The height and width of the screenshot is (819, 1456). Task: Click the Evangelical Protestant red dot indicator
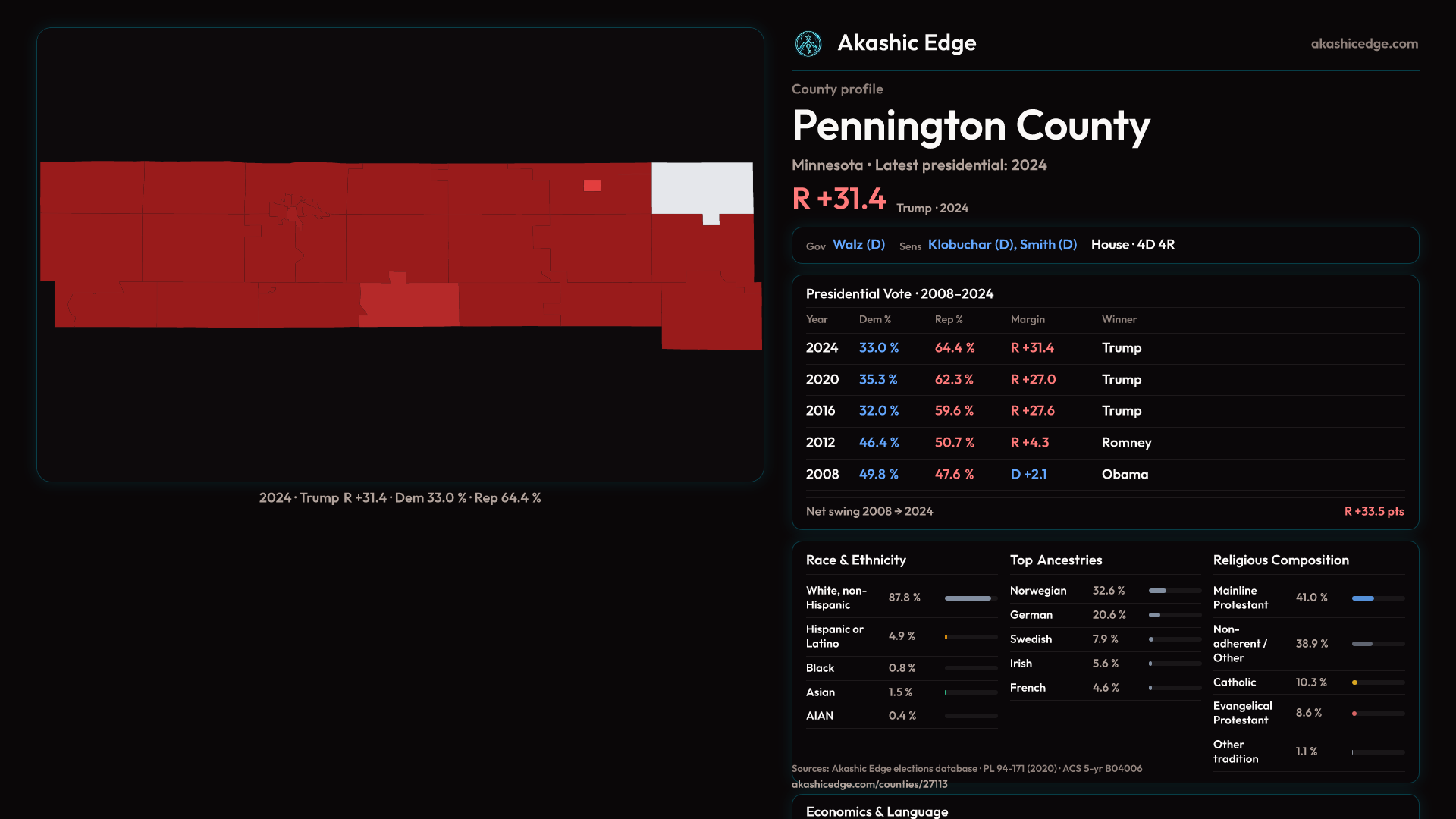pyautogui.click(x=1354, y=714)
